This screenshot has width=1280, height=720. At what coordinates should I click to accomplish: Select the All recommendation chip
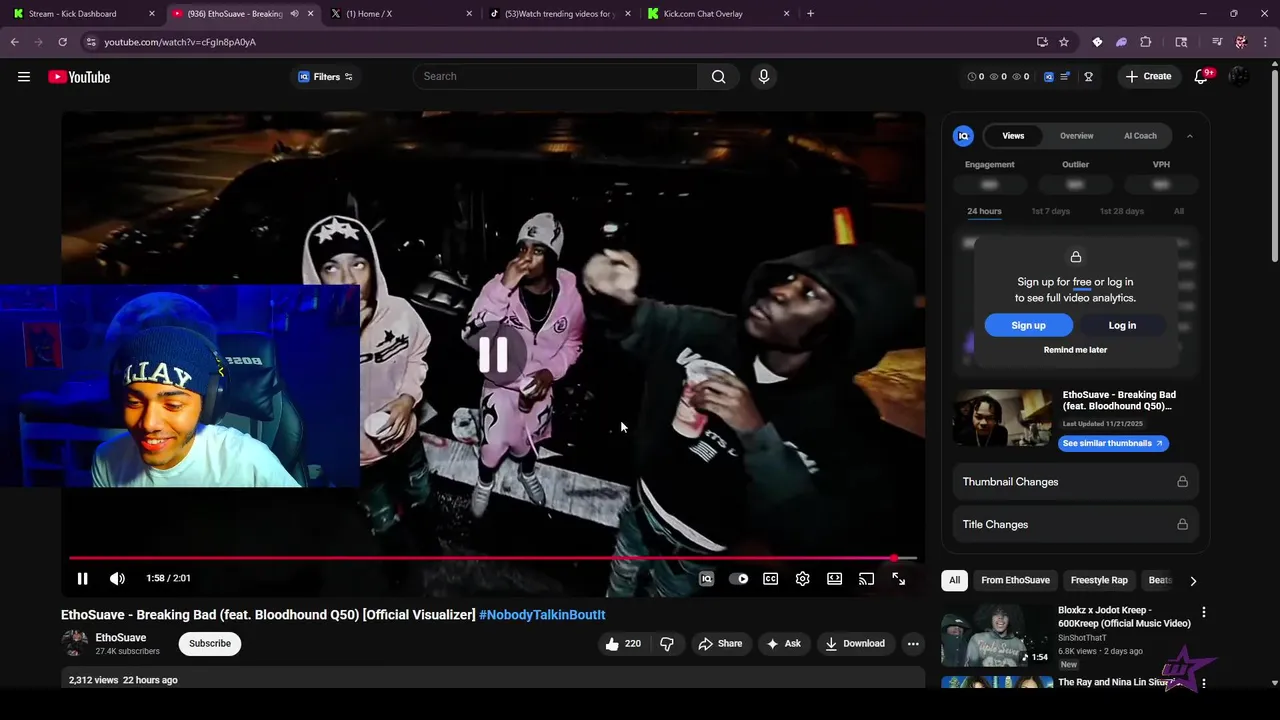[x=954, y=581]
